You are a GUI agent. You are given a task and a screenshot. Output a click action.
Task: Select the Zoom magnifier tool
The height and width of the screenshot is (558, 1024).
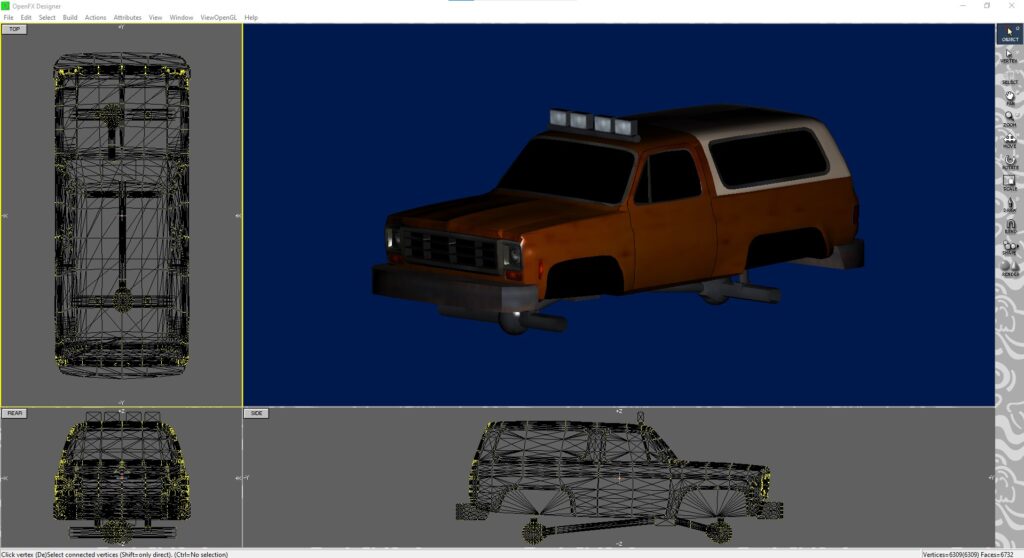tap(1009, 118)
